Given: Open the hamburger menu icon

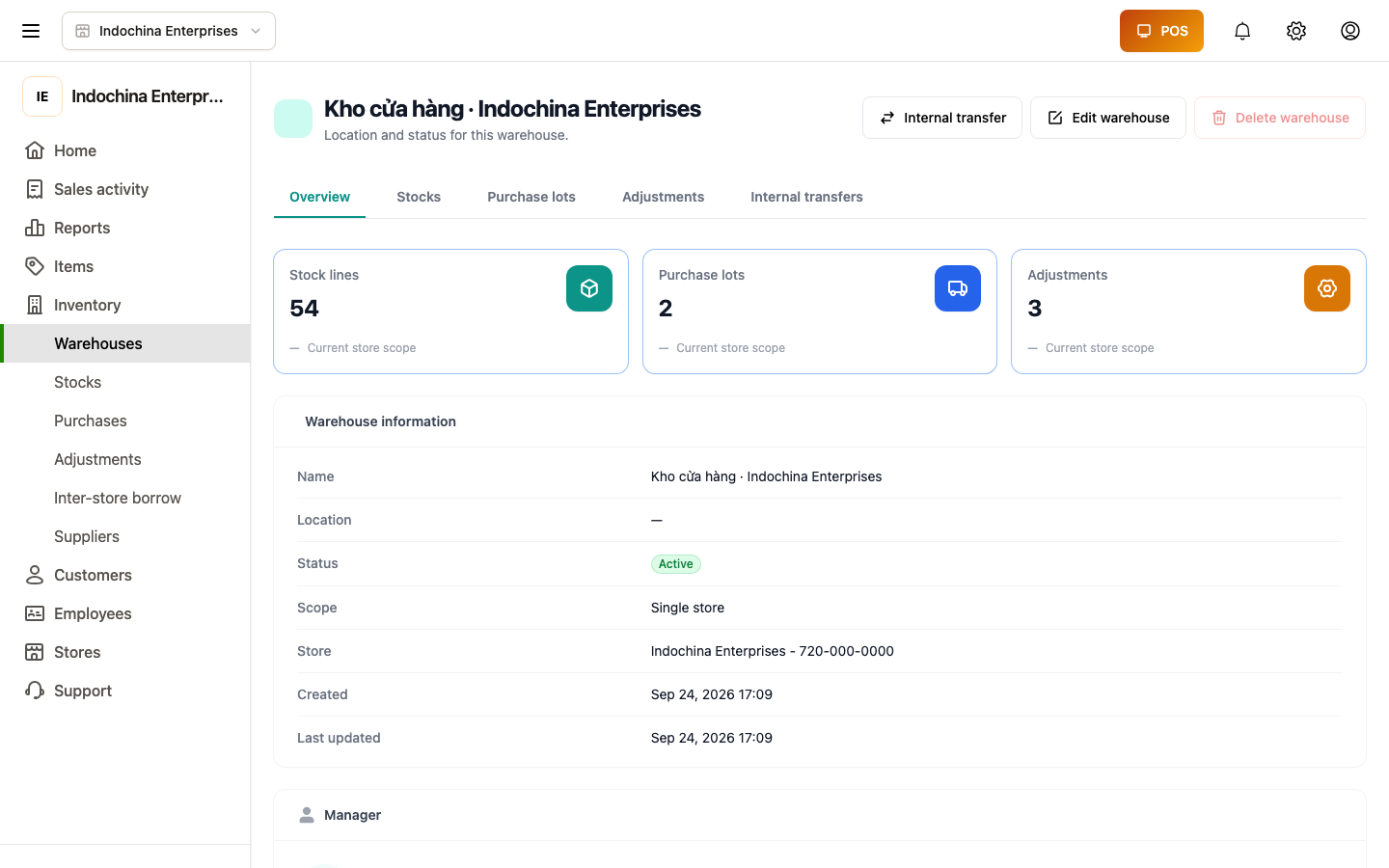Looking at the screenshot, I should [31, 31].
